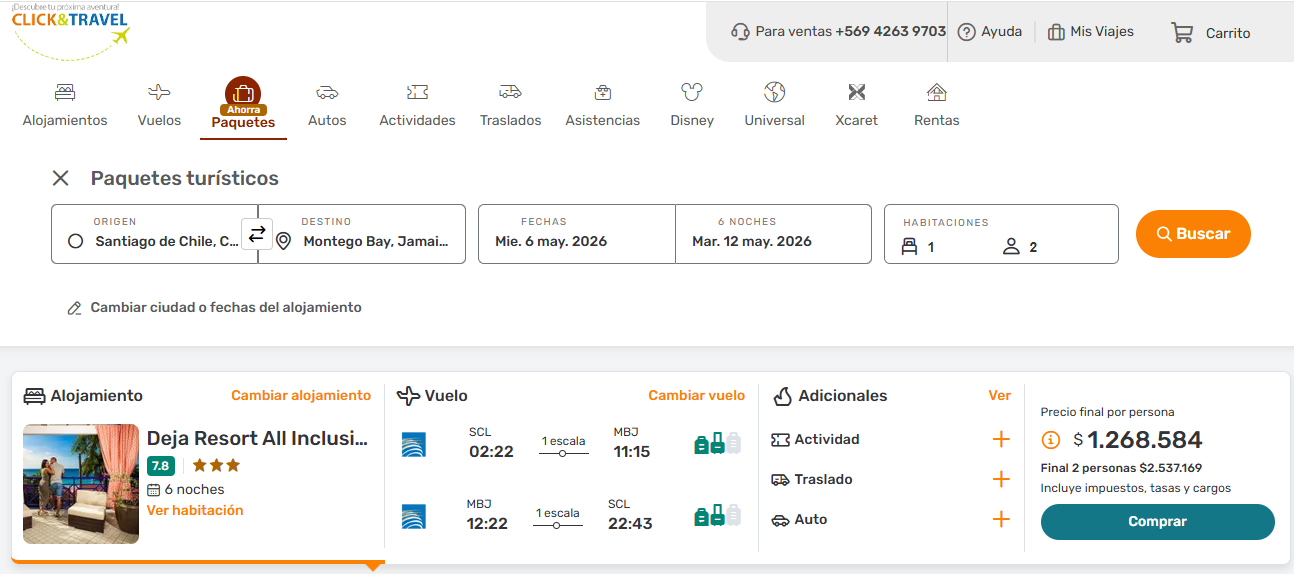Click the price info icon
The height and width of the screenshot is (574, 1294).
click(1051, 440)
